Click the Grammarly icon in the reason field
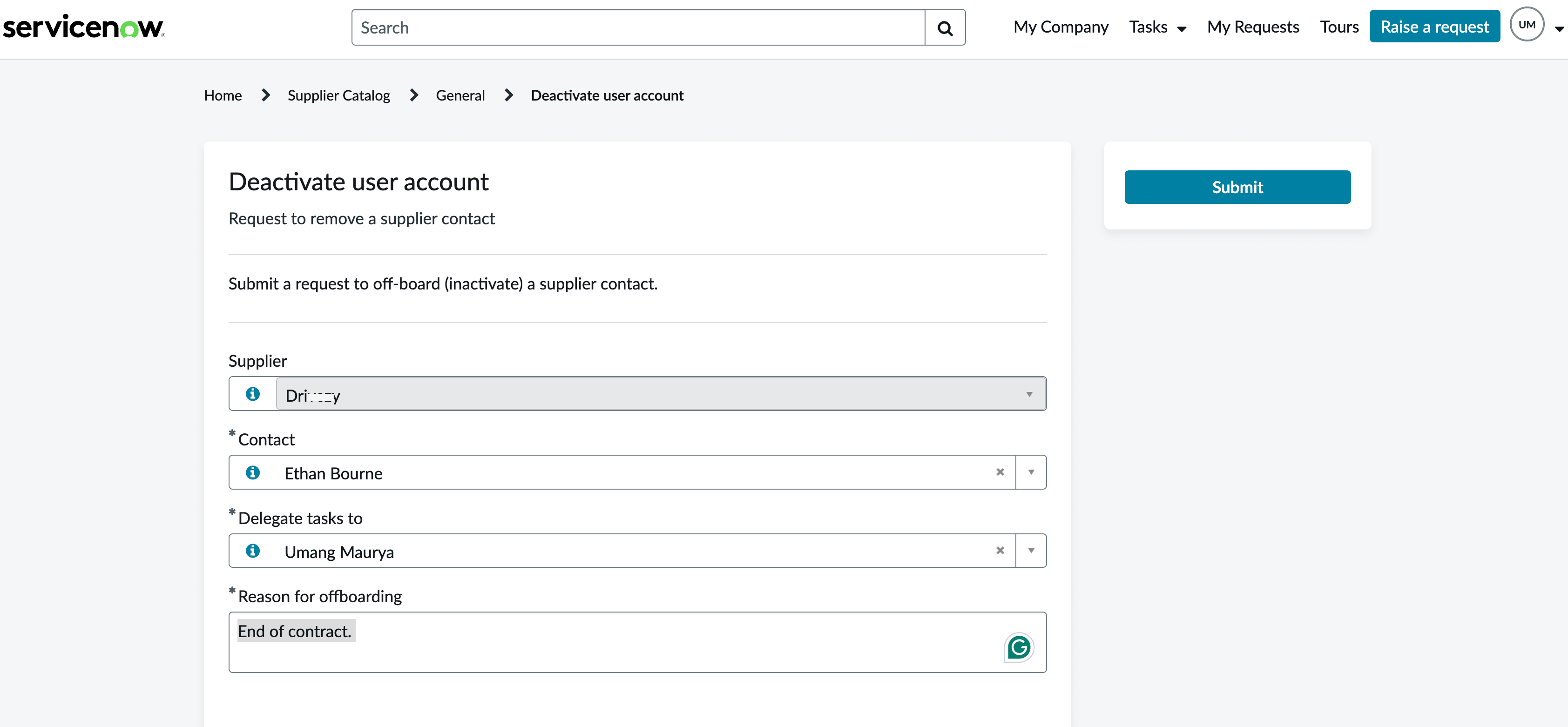 point(1019,647)
